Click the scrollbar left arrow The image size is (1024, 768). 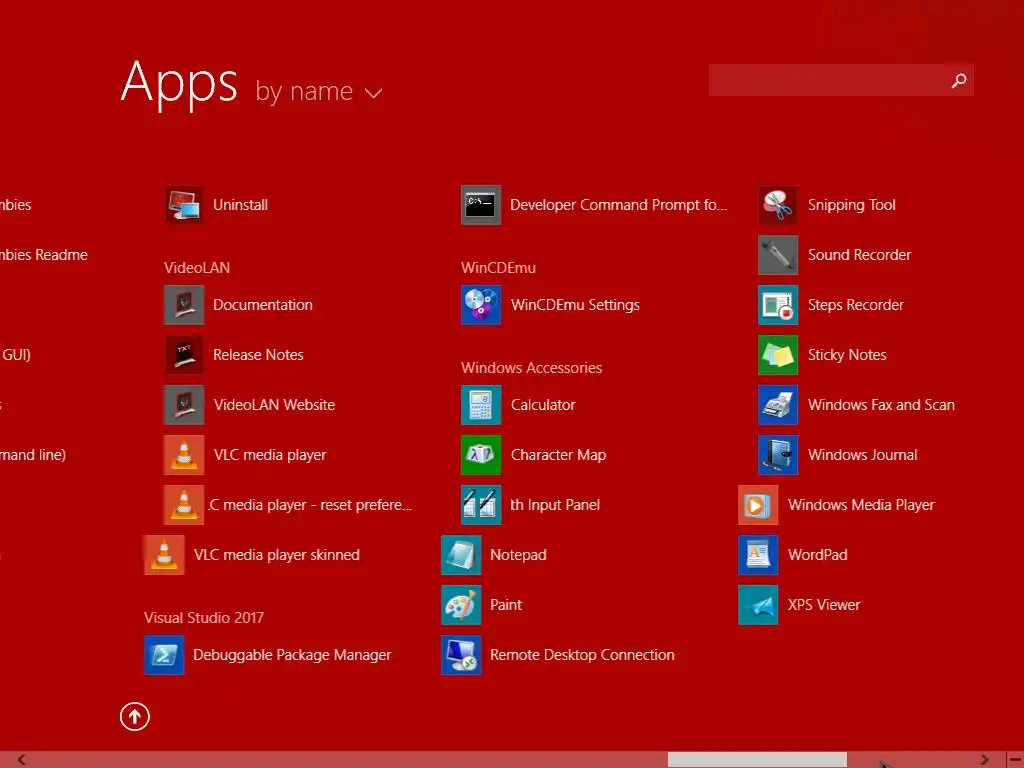click(x=22, y=760)
